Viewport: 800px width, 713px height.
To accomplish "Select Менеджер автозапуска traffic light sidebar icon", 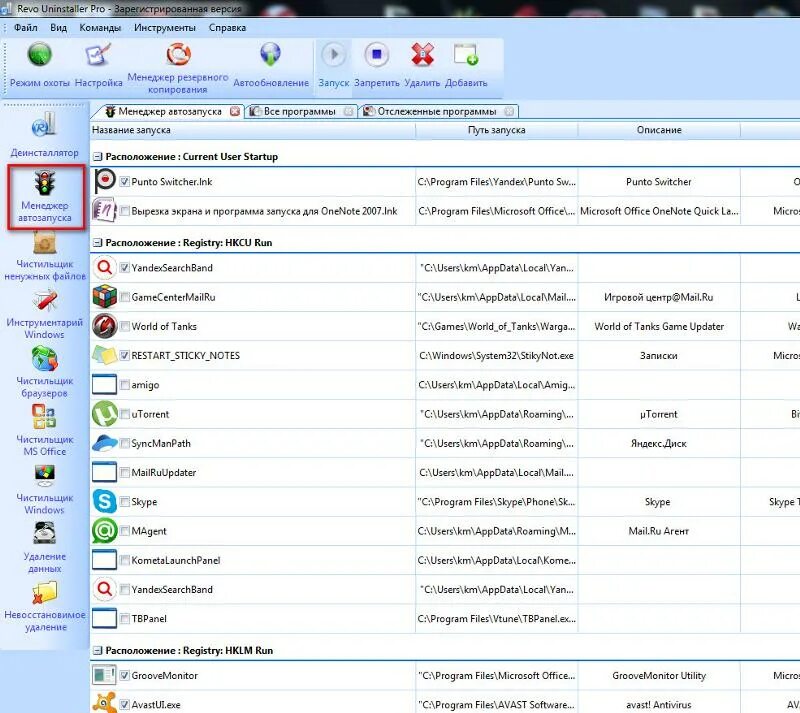I will point(45,184).
